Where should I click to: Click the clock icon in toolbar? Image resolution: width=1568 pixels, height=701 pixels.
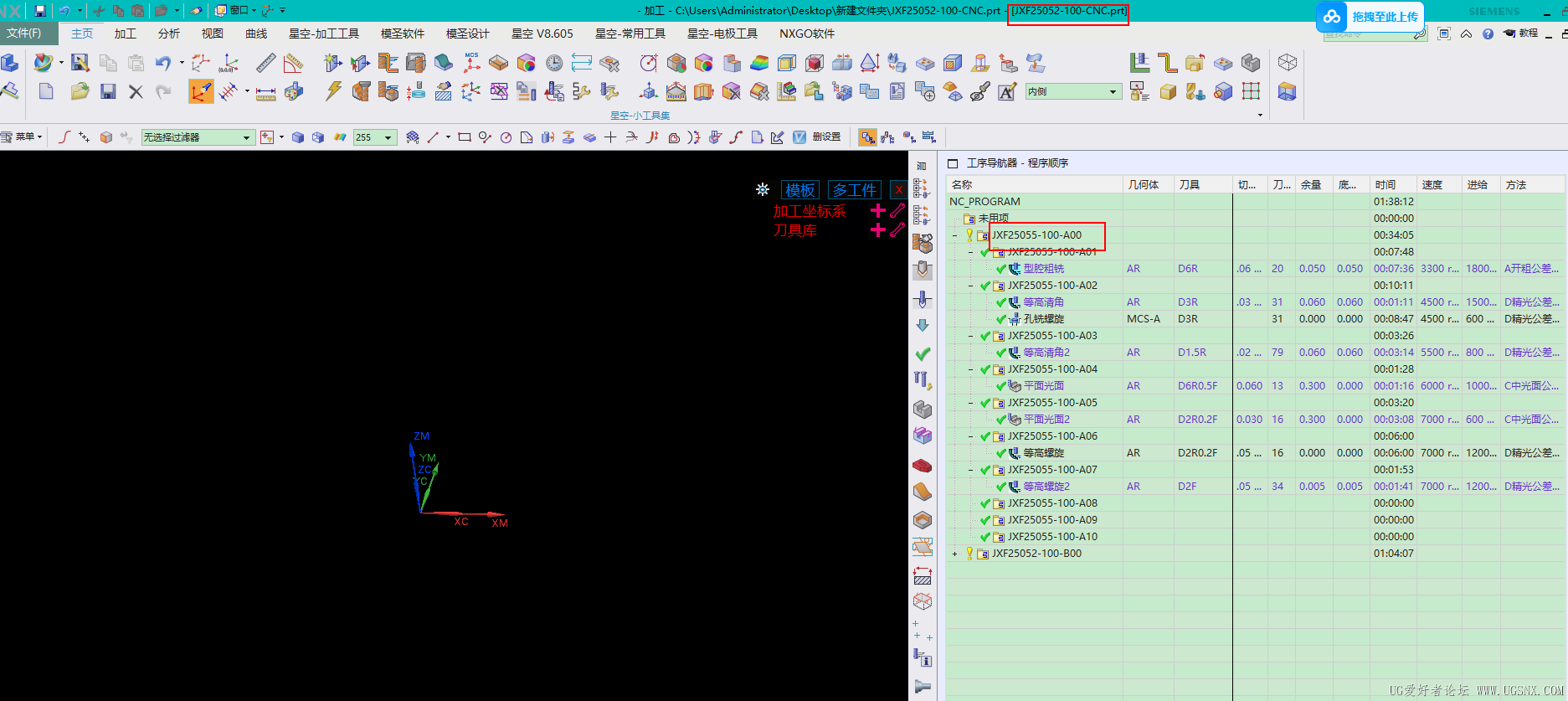[554, 63]
